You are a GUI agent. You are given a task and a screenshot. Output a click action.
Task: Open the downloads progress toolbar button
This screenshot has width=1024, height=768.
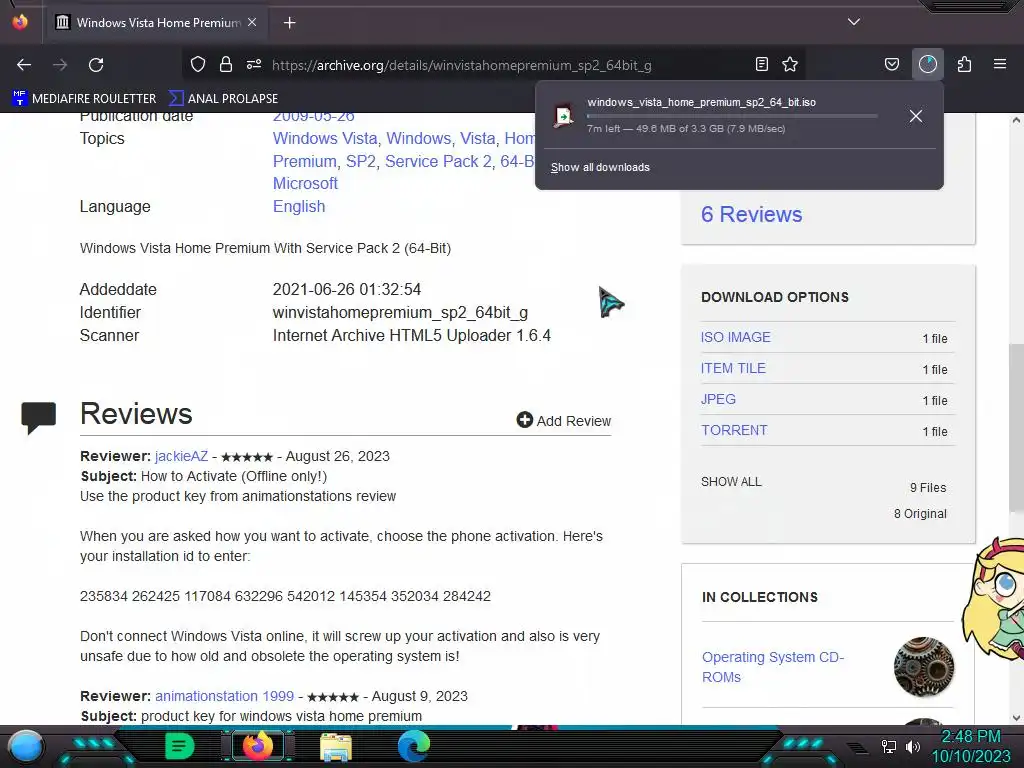point(928,65)
